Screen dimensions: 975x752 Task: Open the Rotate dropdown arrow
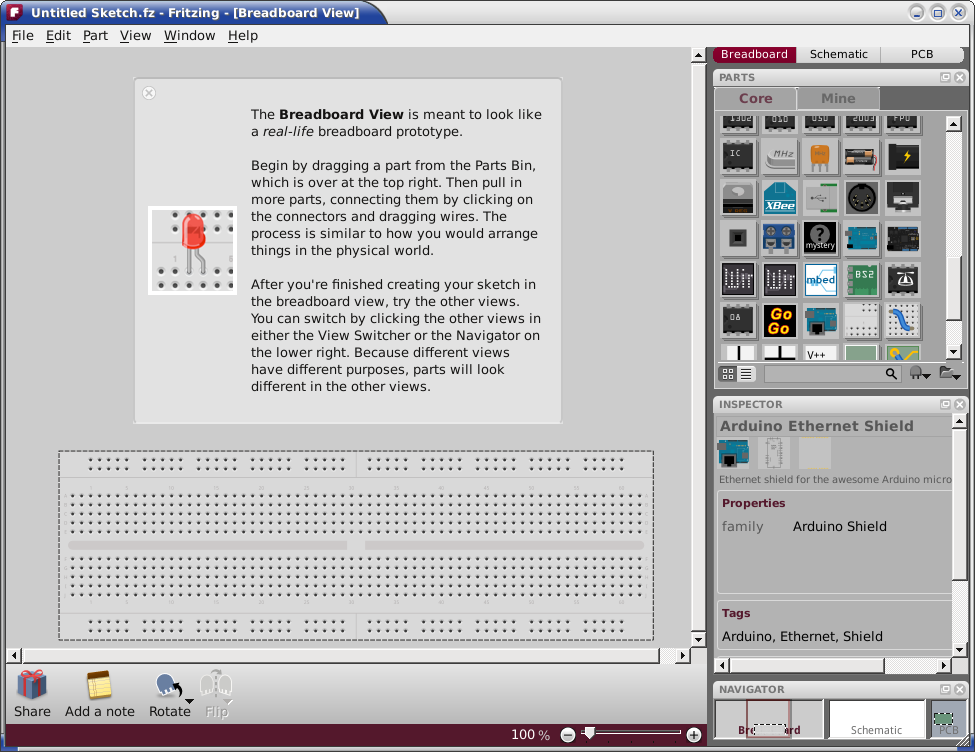point(190,701)
